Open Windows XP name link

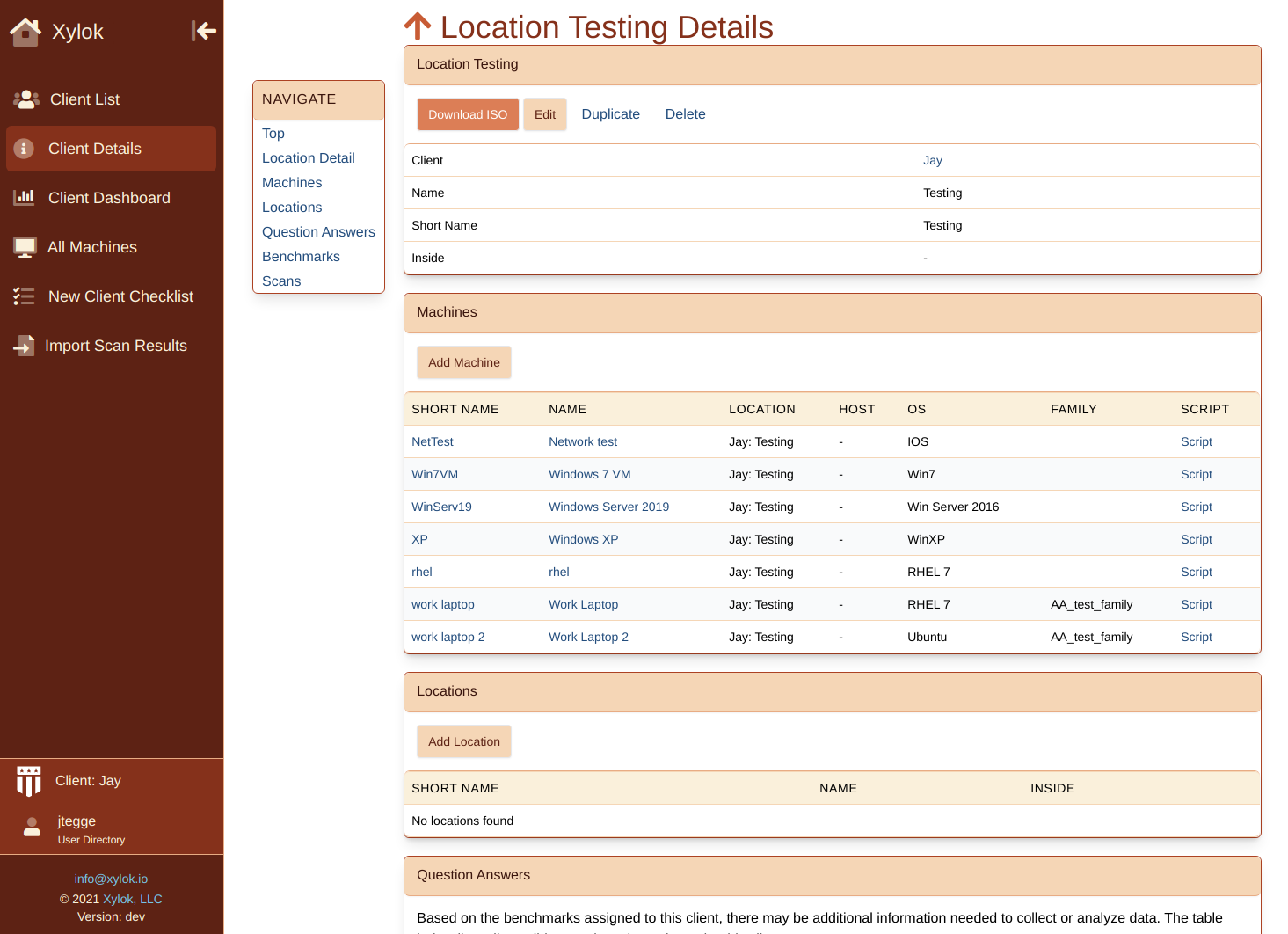coord(584,539)
